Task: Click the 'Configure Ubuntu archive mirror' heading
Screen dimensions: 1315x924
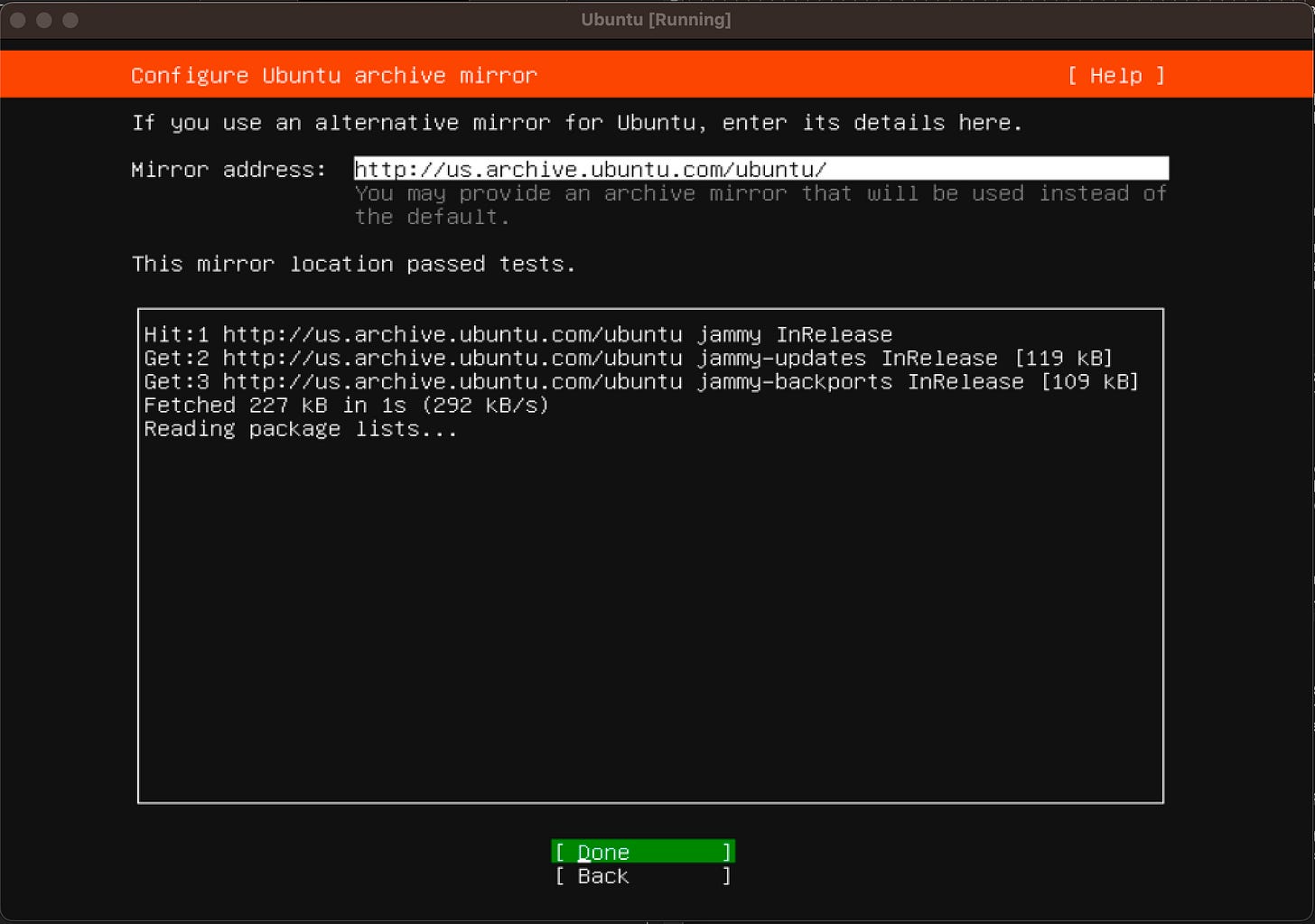Action: click(334, 76)
